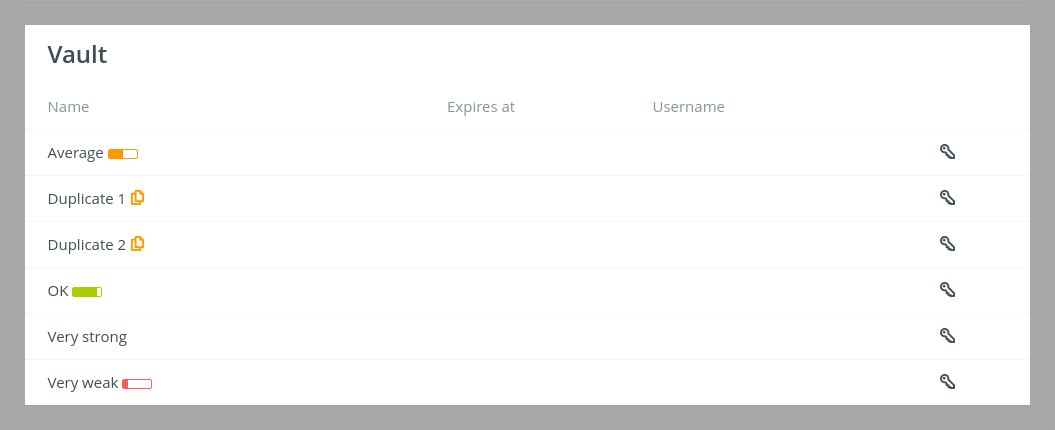
Task: Click duplicate-password icon next to Duplicate 1
Action: [137, 198]
